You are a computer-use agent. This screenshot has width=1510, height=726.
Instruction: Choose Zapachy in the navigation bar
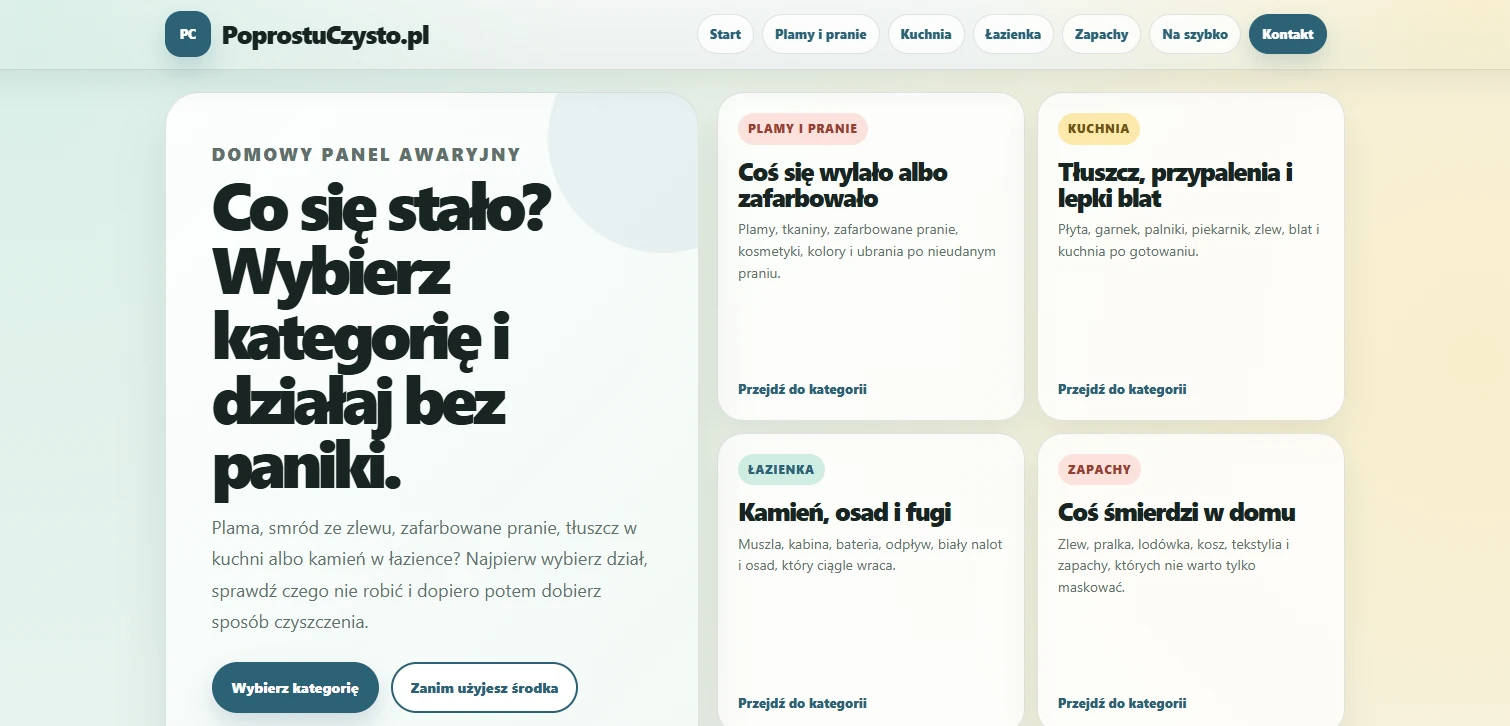(1101, 34)
